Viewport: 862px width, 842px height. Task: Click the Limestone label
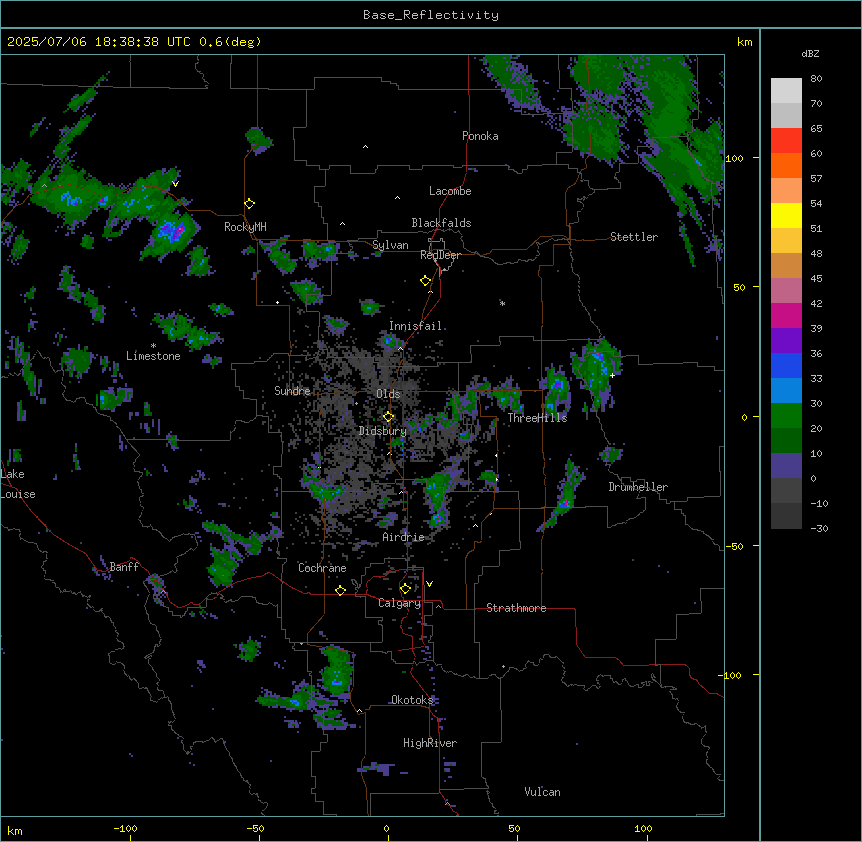(153, 356)
